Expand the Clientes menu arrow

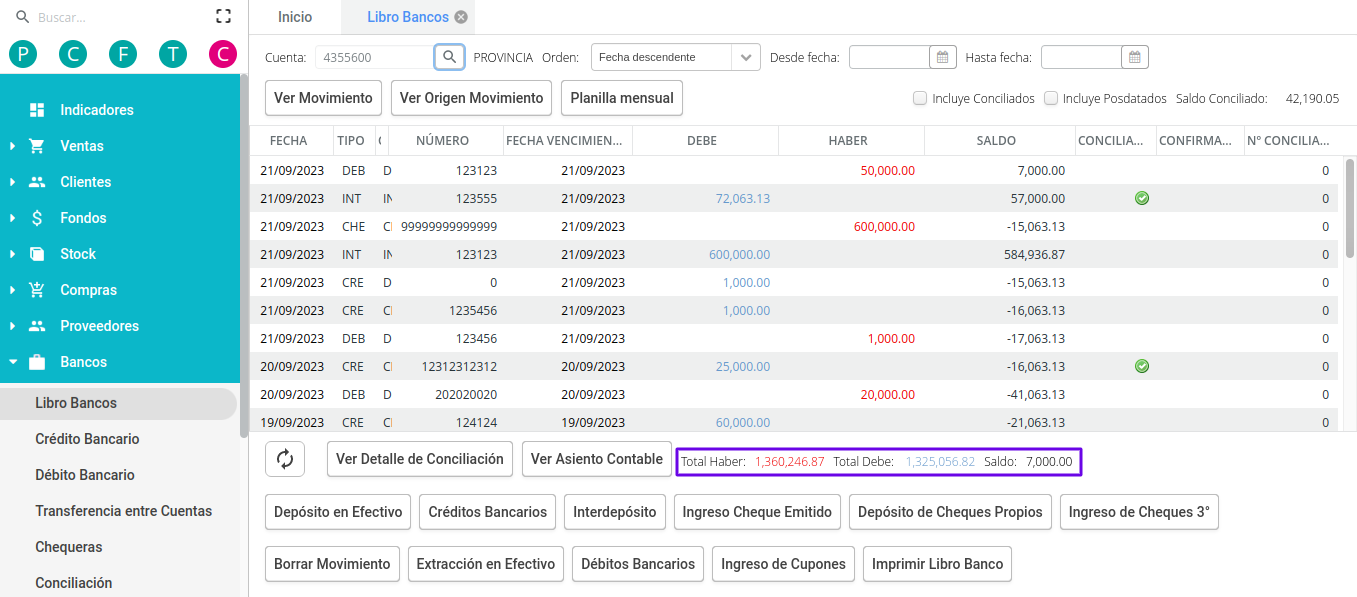pos(12,182)
